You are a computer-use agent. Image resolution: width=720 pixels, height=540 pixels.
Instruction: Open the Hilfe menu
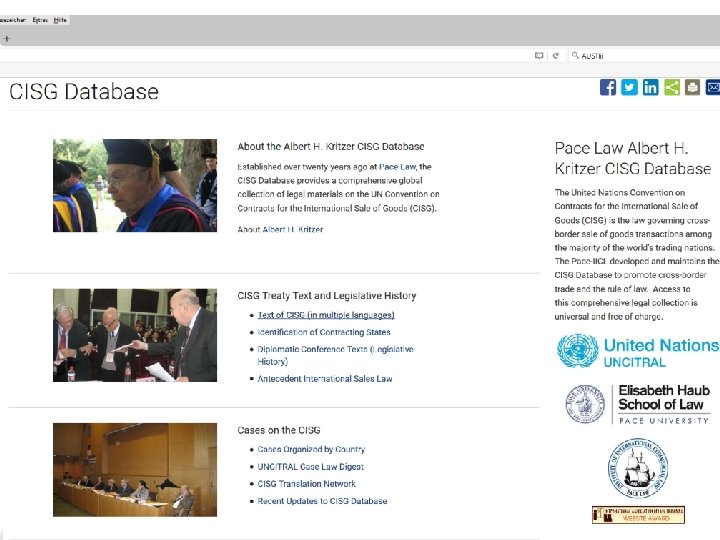click(60, 20)
